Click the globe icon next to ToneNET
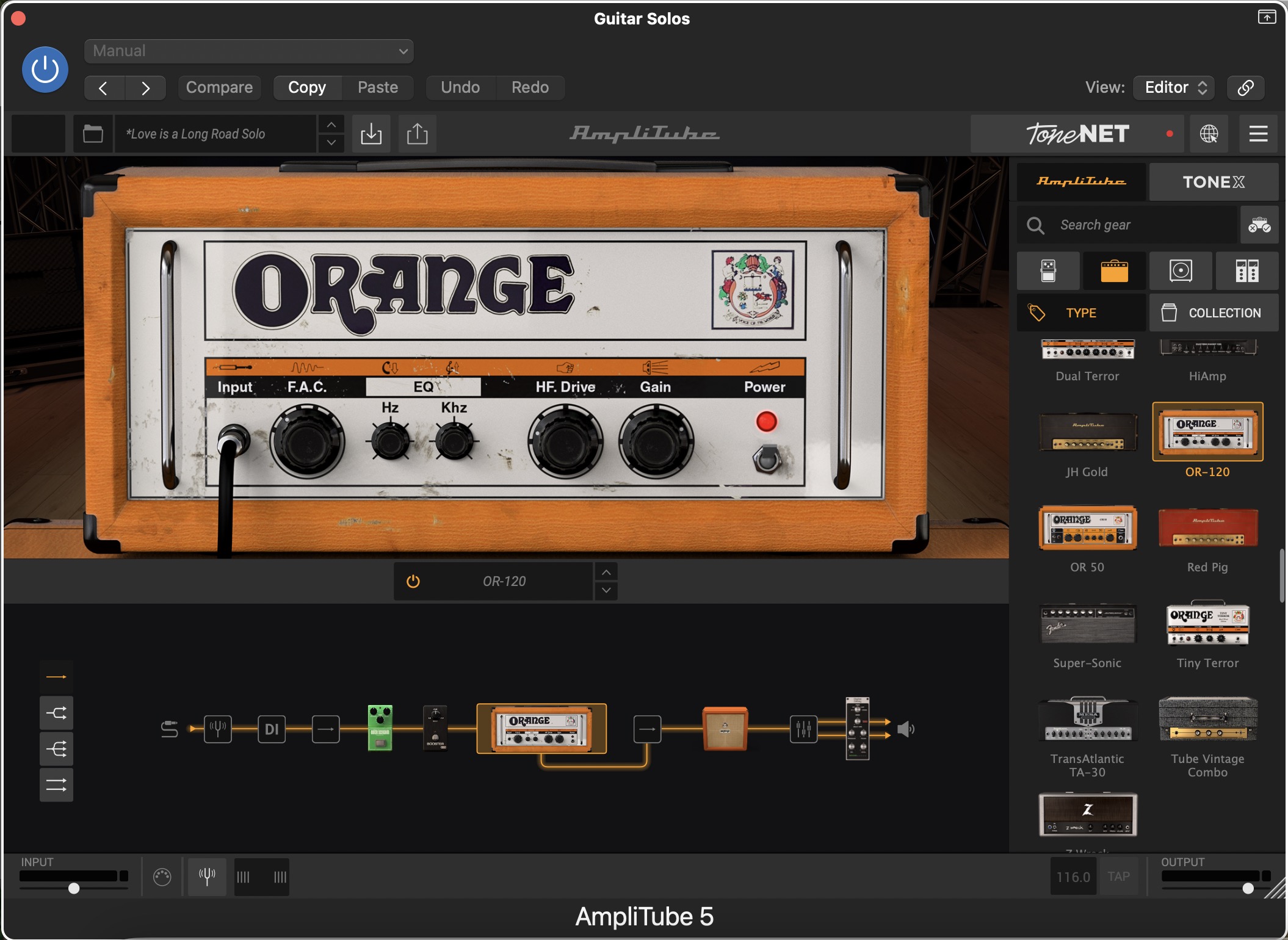1288x940 pixels. [x=1209, y=134]
